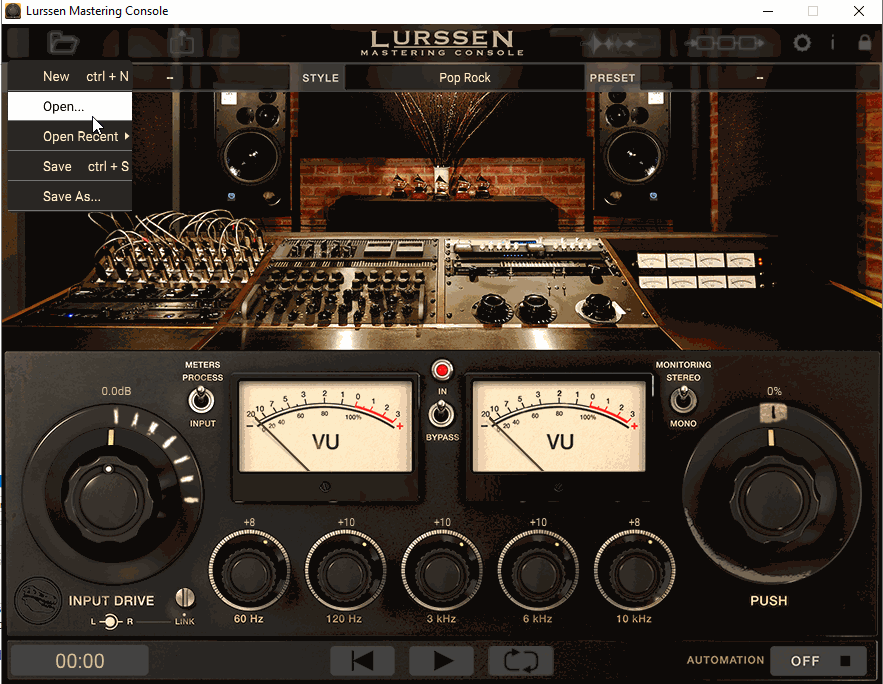The width and height of the screenshot is (883, 684).
Task: Click the STYLE label
Action: (320, 78)
